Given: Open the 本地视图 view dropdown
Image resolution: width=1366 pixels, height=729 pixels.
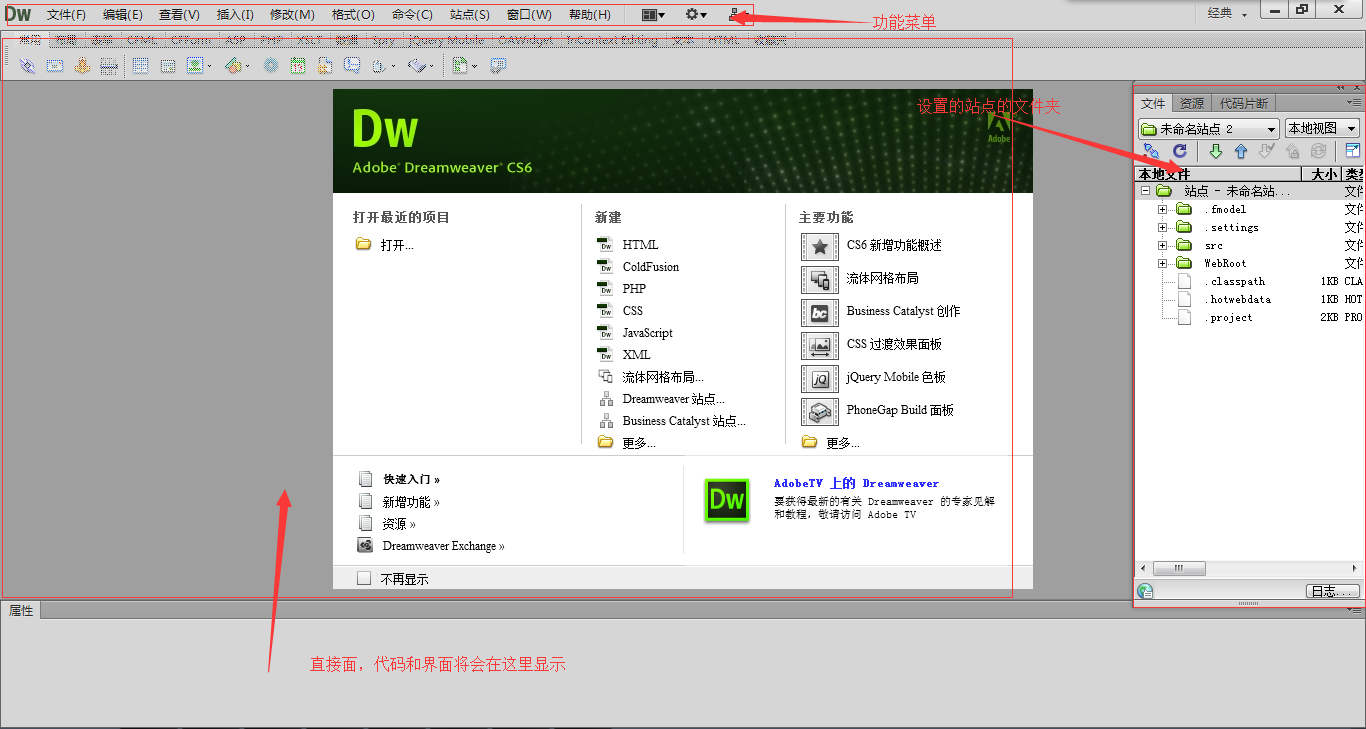Looking at the screenshot, I should pyautogui.click(x=1322, y=129).
